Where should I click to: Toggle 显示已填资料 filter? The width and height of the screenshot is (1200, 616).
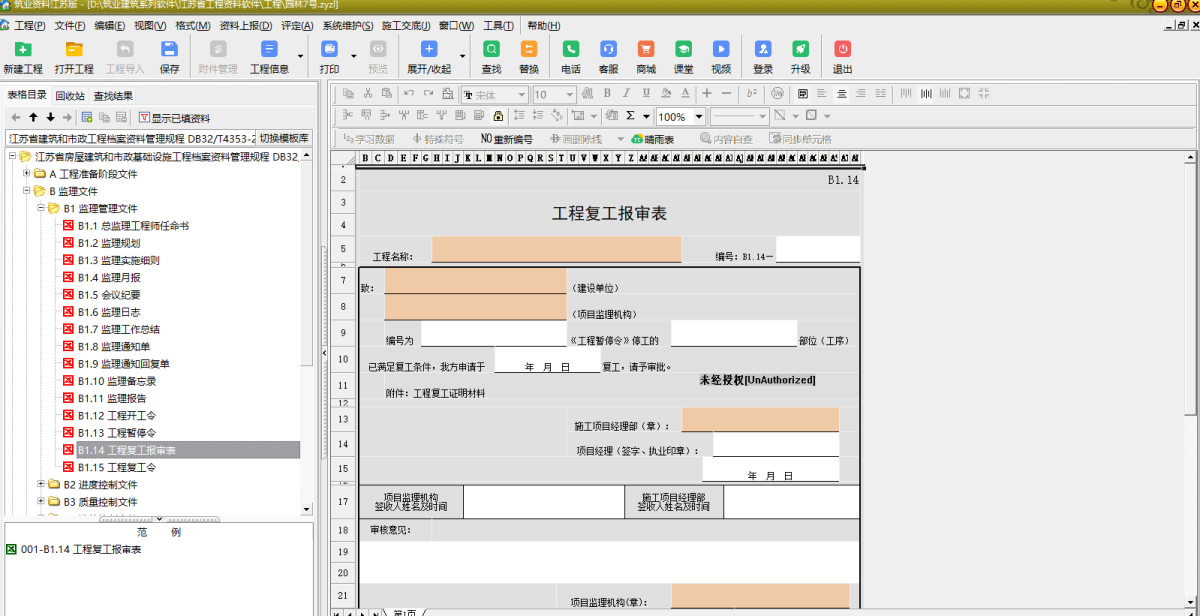pyautogui.click(x=174, y=118)
